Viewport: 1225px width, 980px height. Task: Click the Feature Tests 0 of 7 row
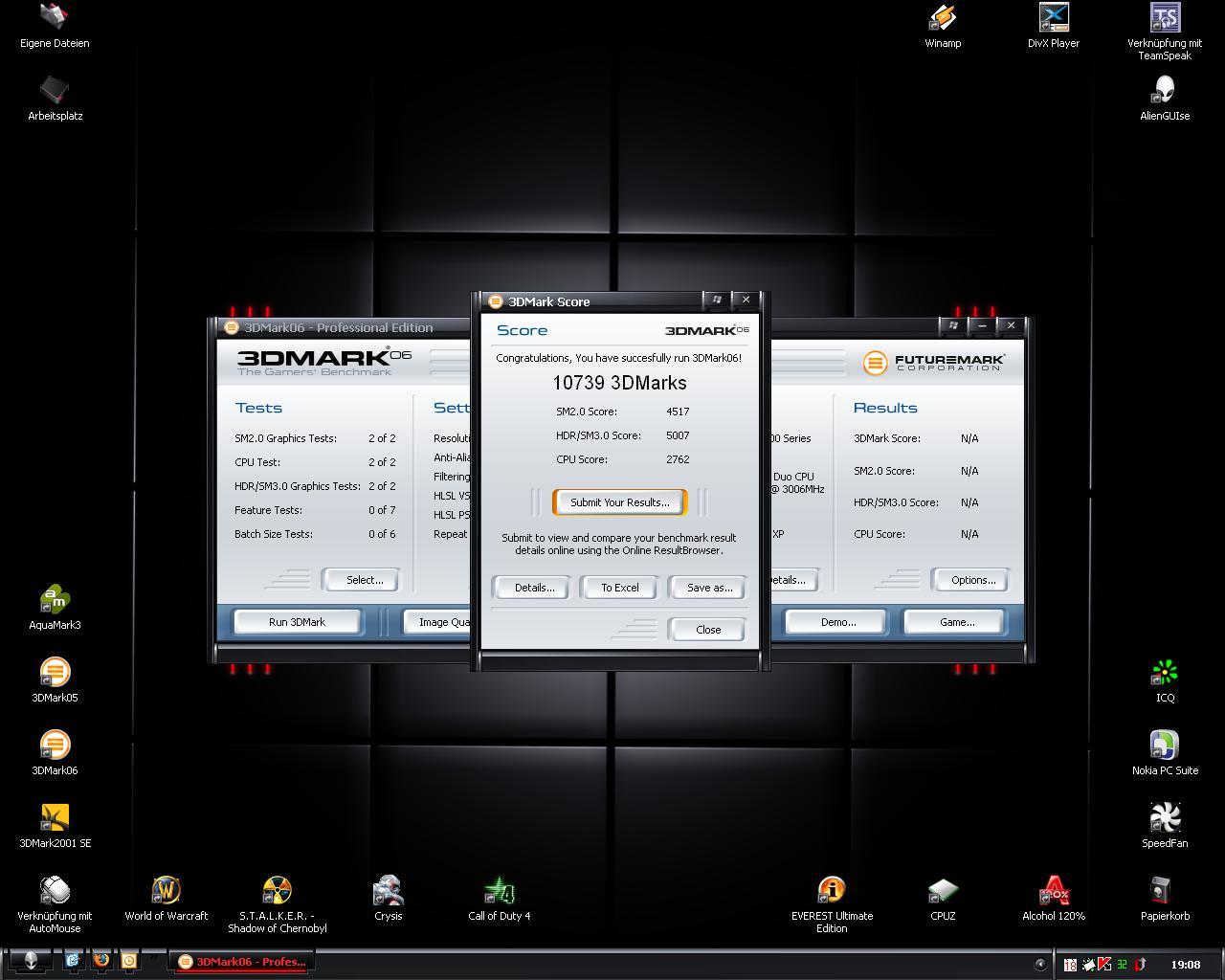pos(315,510)
